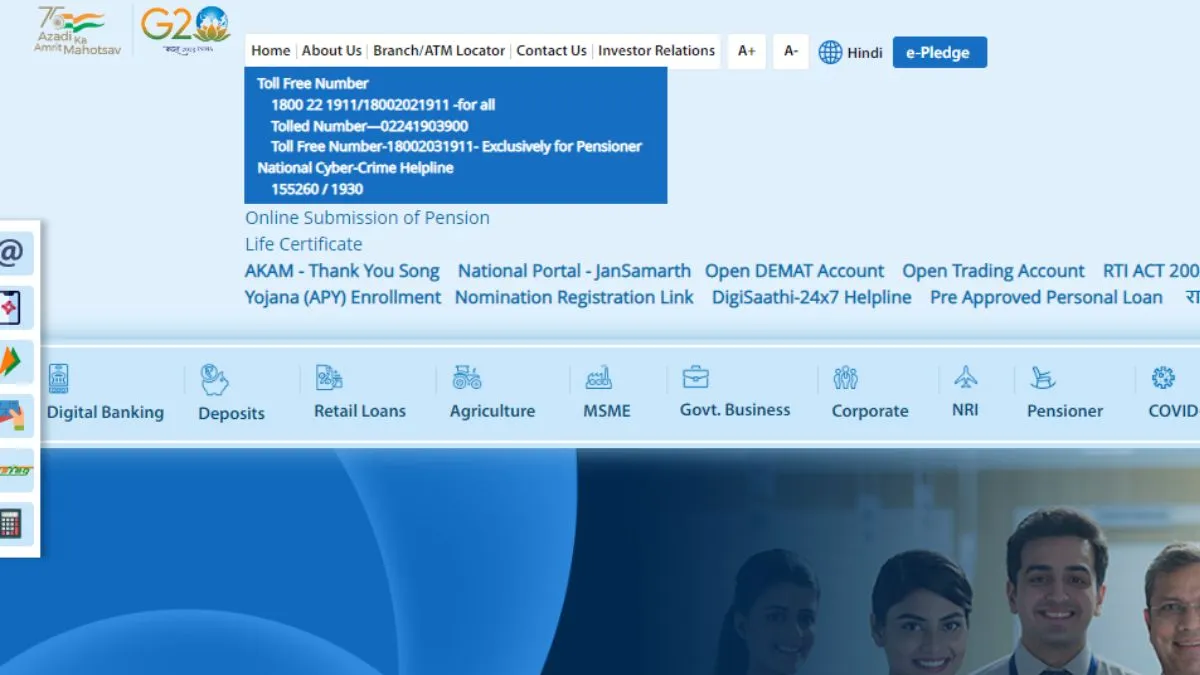Screen dimensions: 1200x675
Task: Open the Online Submission of Pension link
Action: point(367,218)
